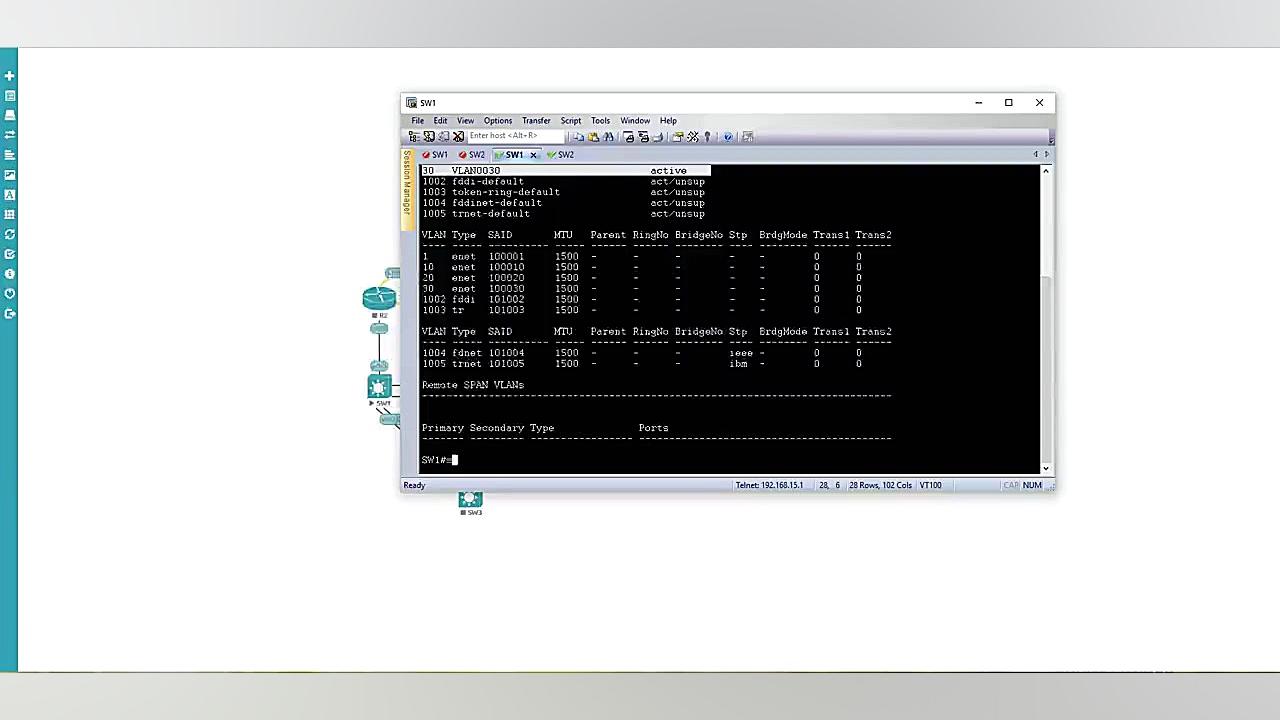
Task: Click the NUM indicator in status bar
Action: pos(1032,485)
